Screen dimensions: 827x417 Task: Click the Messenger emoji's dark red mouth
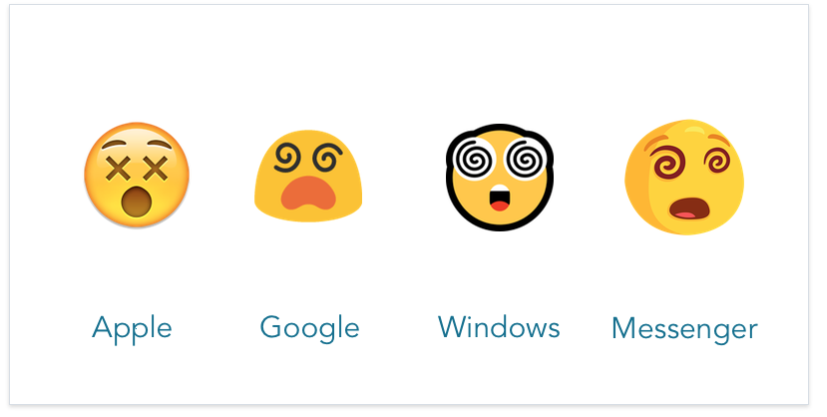689,208
